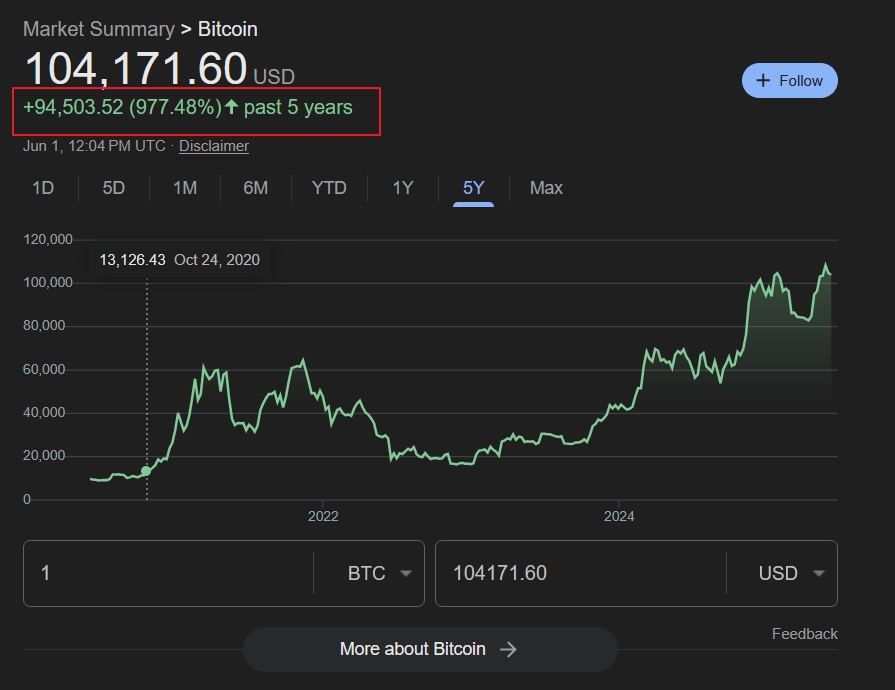Click the 13,126.43 tooltip value
The height and width of the screenshot is (690, 895).
(x=132, y=260)
